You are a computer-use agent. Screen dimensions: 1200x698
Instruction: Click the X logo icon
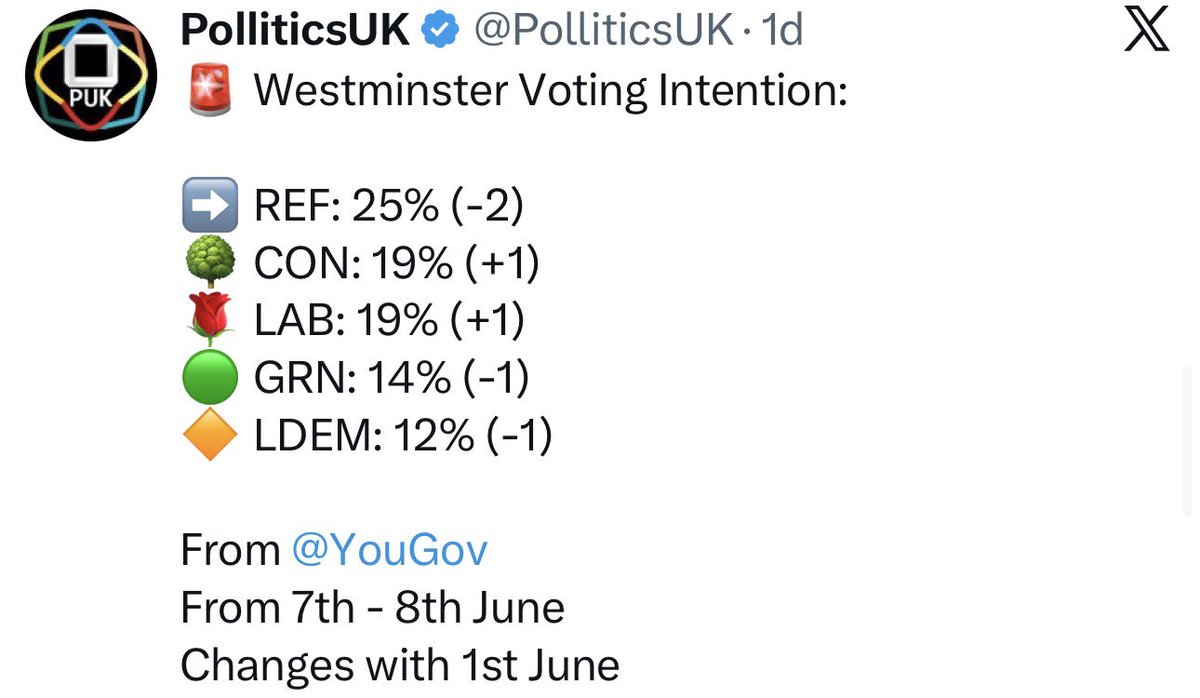[x=1145, y=34]
